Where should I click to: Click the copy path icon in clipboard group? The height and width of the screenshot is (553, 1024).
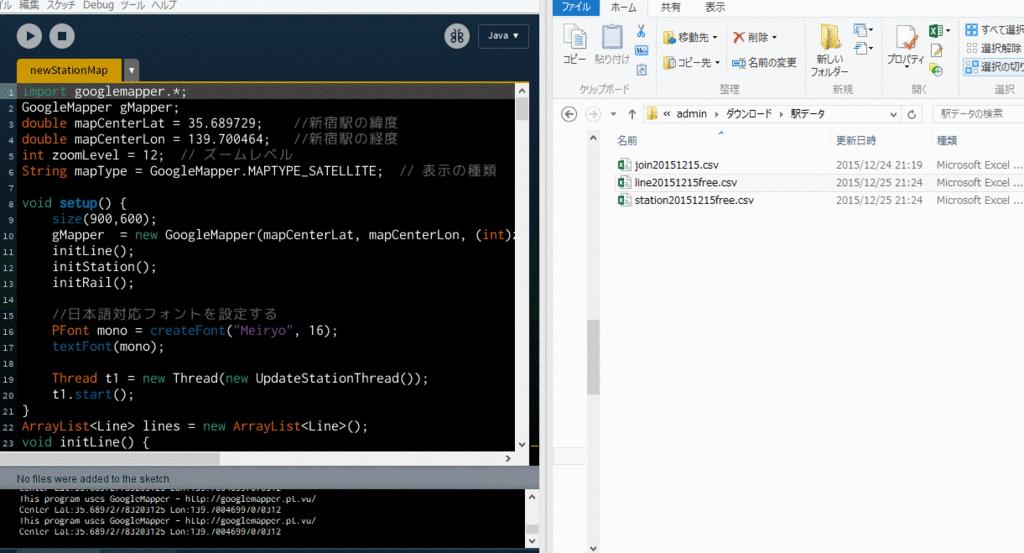(641, 50)
